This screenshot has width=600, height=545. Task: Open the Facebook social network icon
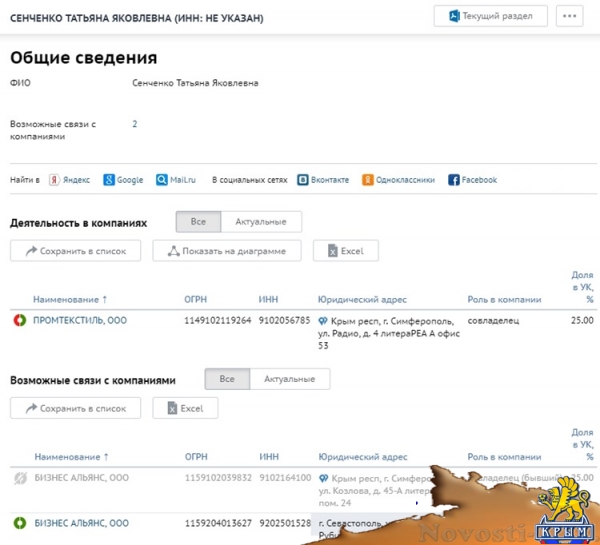[x=454, y=180]
